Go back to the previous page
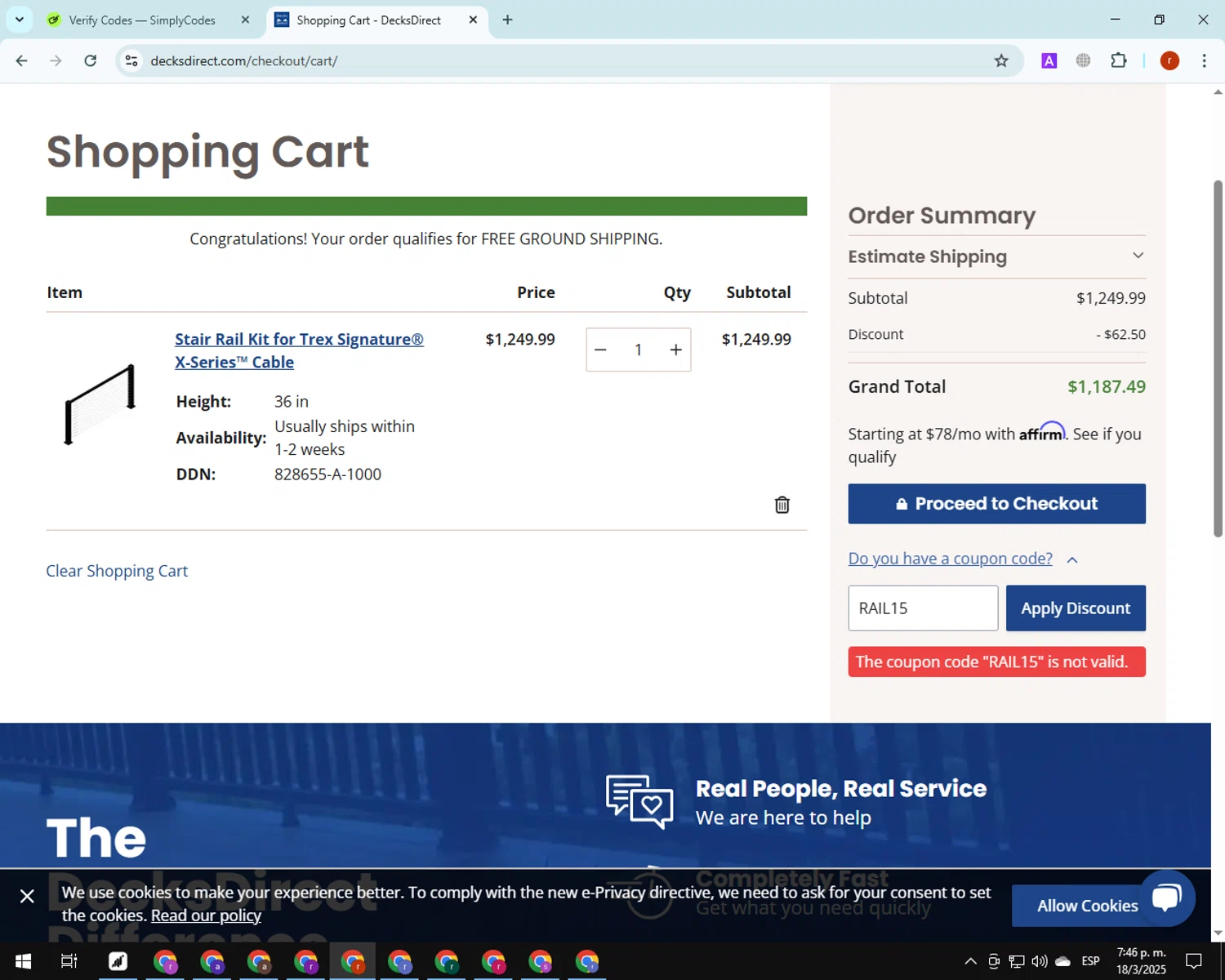The image size is (1225, 980). 22,60
